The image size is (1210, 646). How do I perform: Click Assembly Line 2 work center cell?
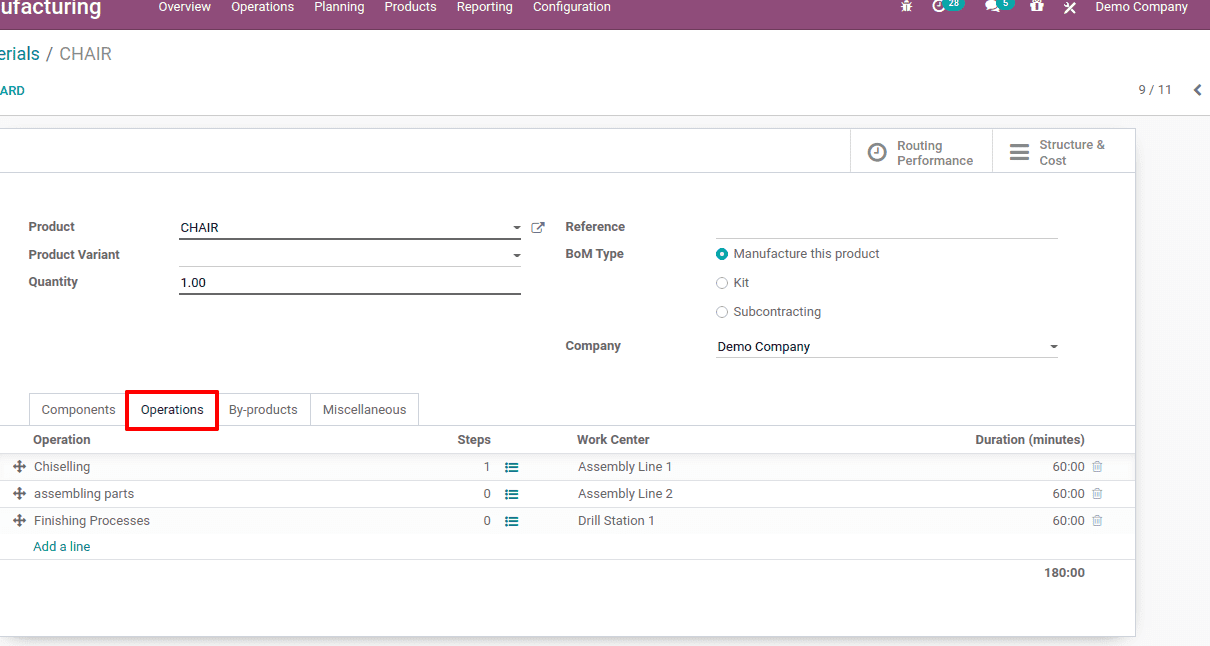pos(625,494)
